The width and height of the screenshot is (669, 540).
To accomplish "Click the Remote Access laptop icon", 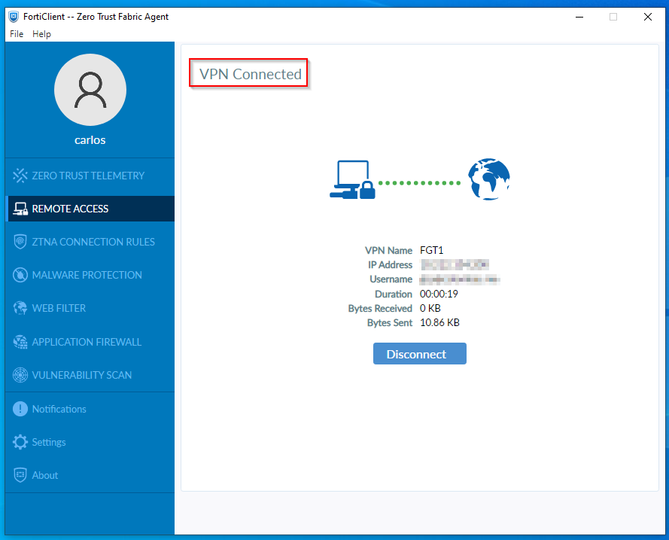I will pos(20,209).
